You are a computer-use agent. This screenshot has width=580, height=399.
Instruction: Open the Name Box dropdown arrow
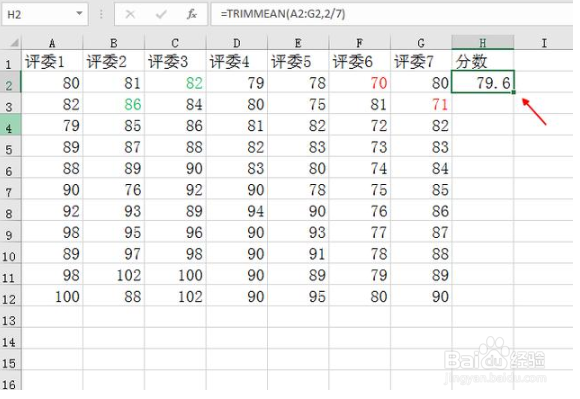79,14
